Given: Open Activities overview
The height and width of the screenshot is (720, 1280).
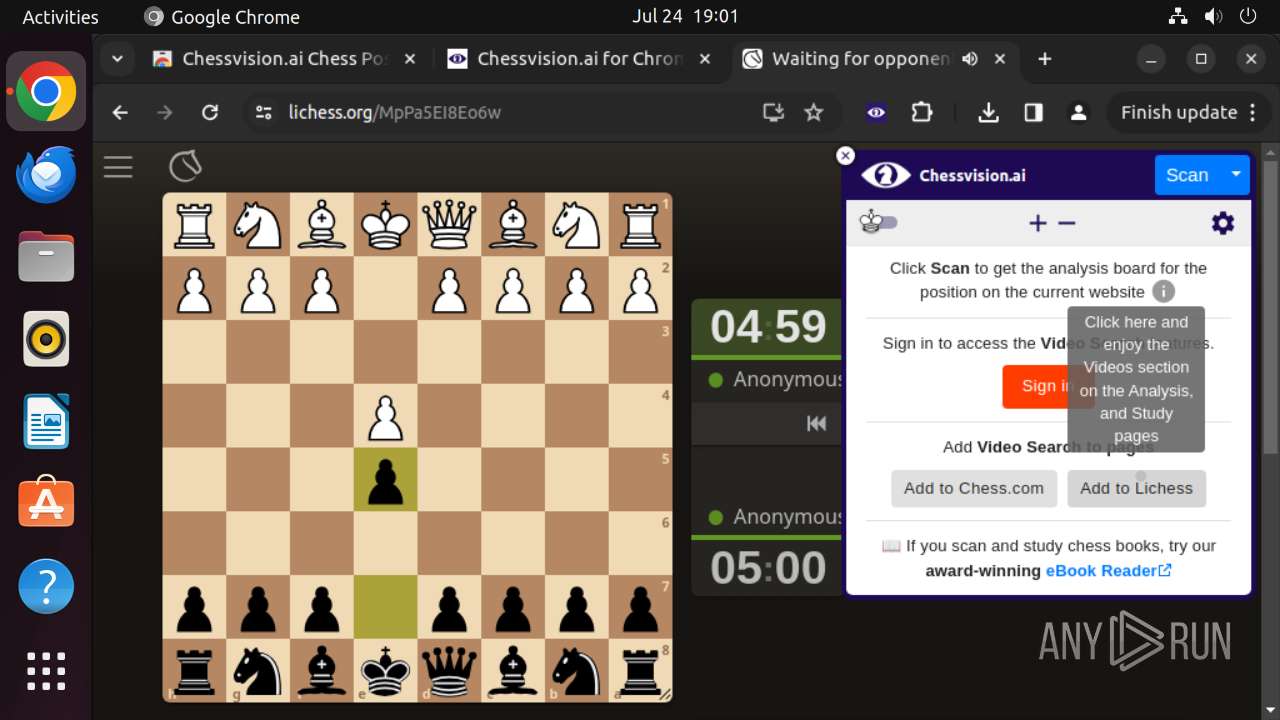Looking at the screenshot, I should pyautogui.click(x=61, y=16).
